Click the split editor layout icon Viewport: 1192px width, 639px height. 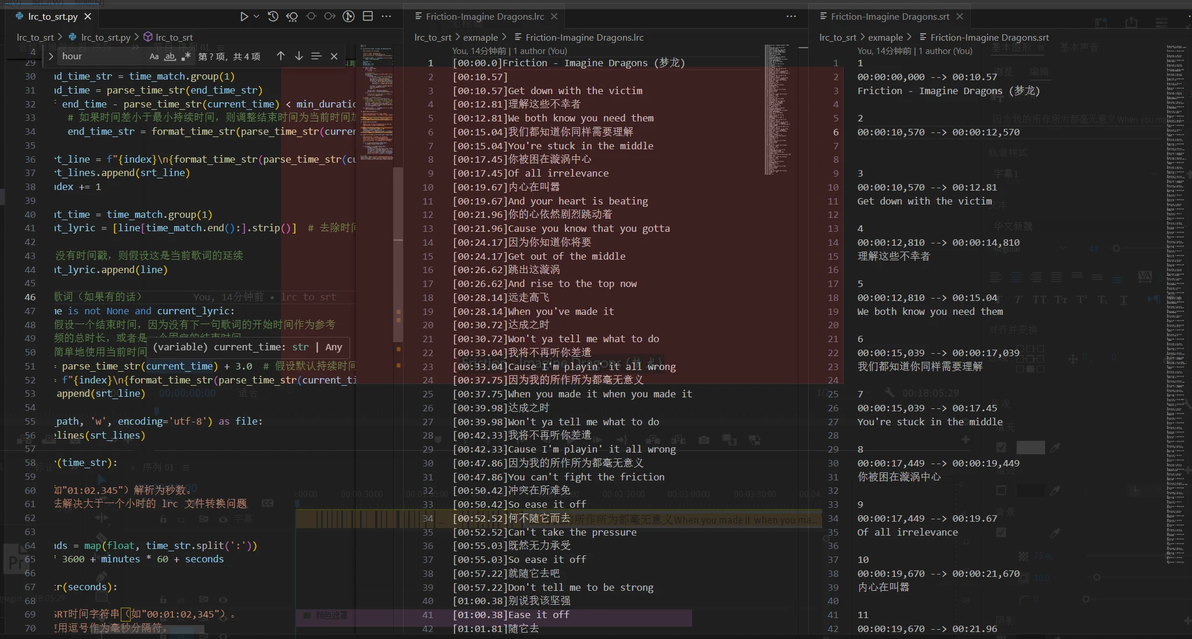(368, 17)
